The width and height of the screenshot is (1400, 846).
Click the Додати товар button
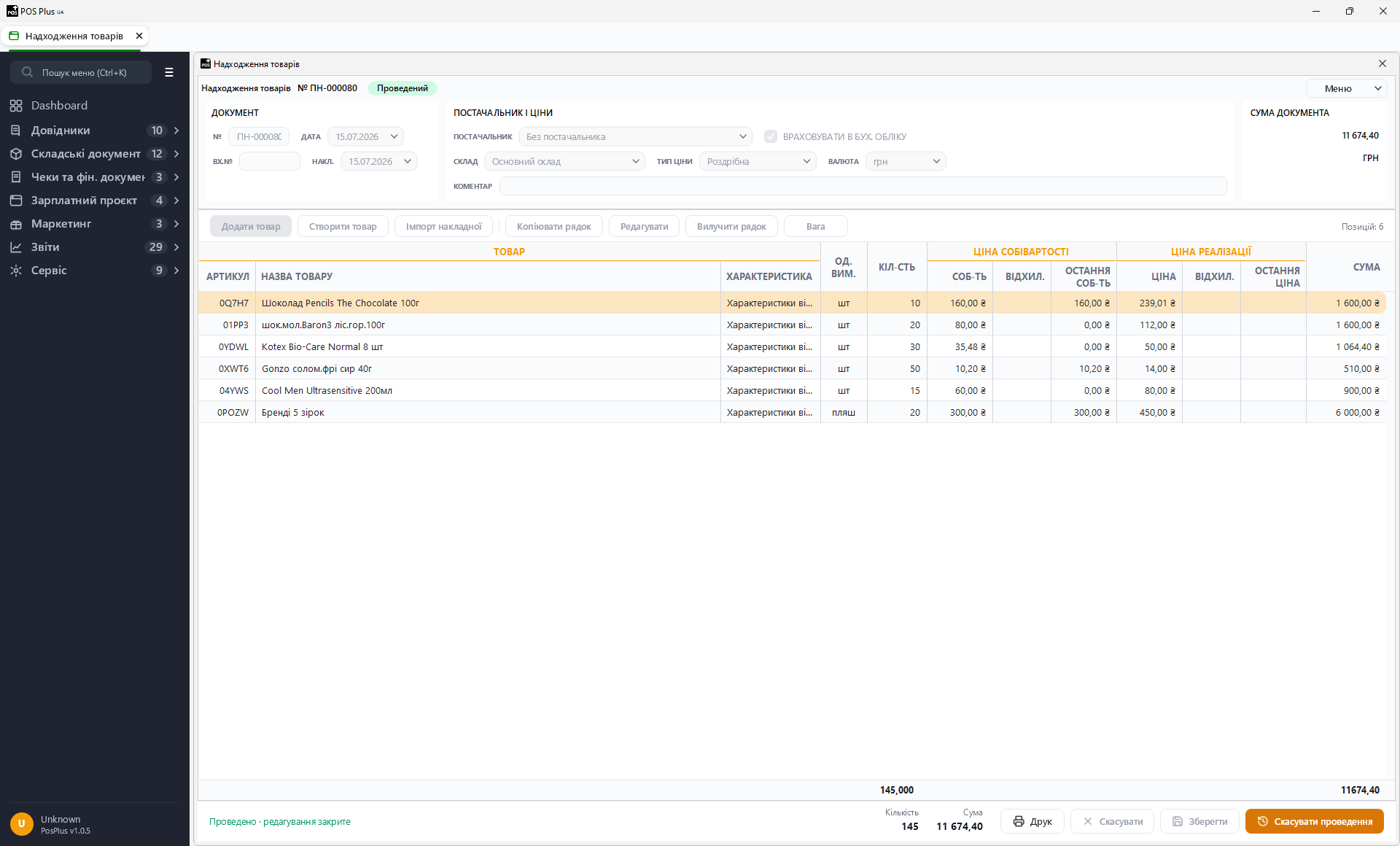pyautogui.click(x=251, y=226)
